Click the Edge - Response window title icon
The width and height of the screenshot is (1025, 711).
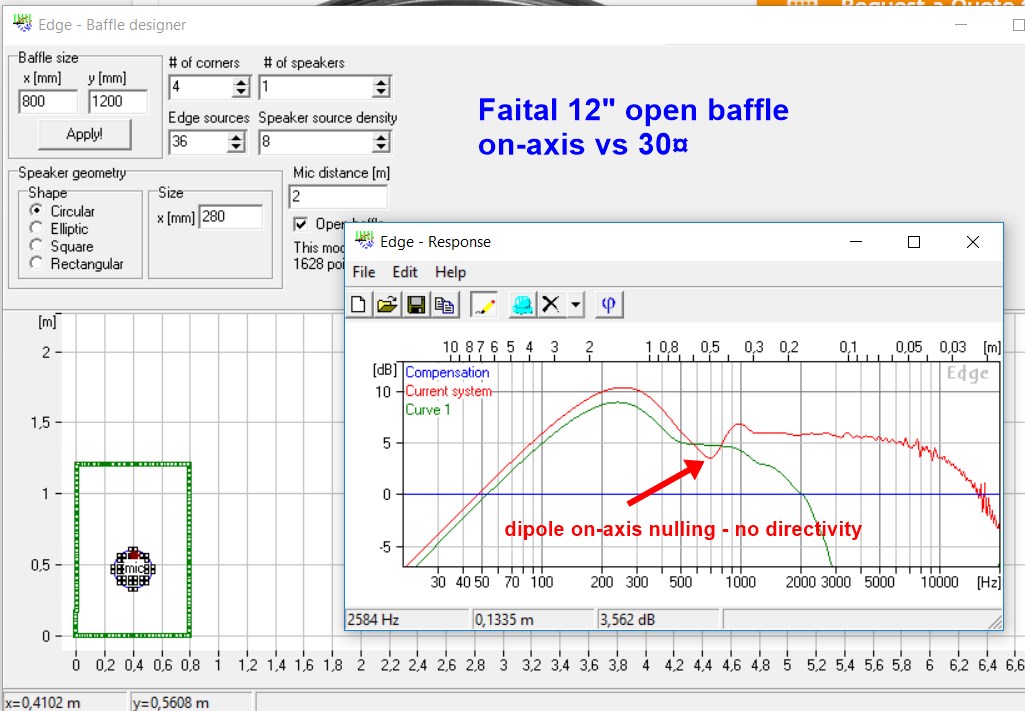pos(364,241)
